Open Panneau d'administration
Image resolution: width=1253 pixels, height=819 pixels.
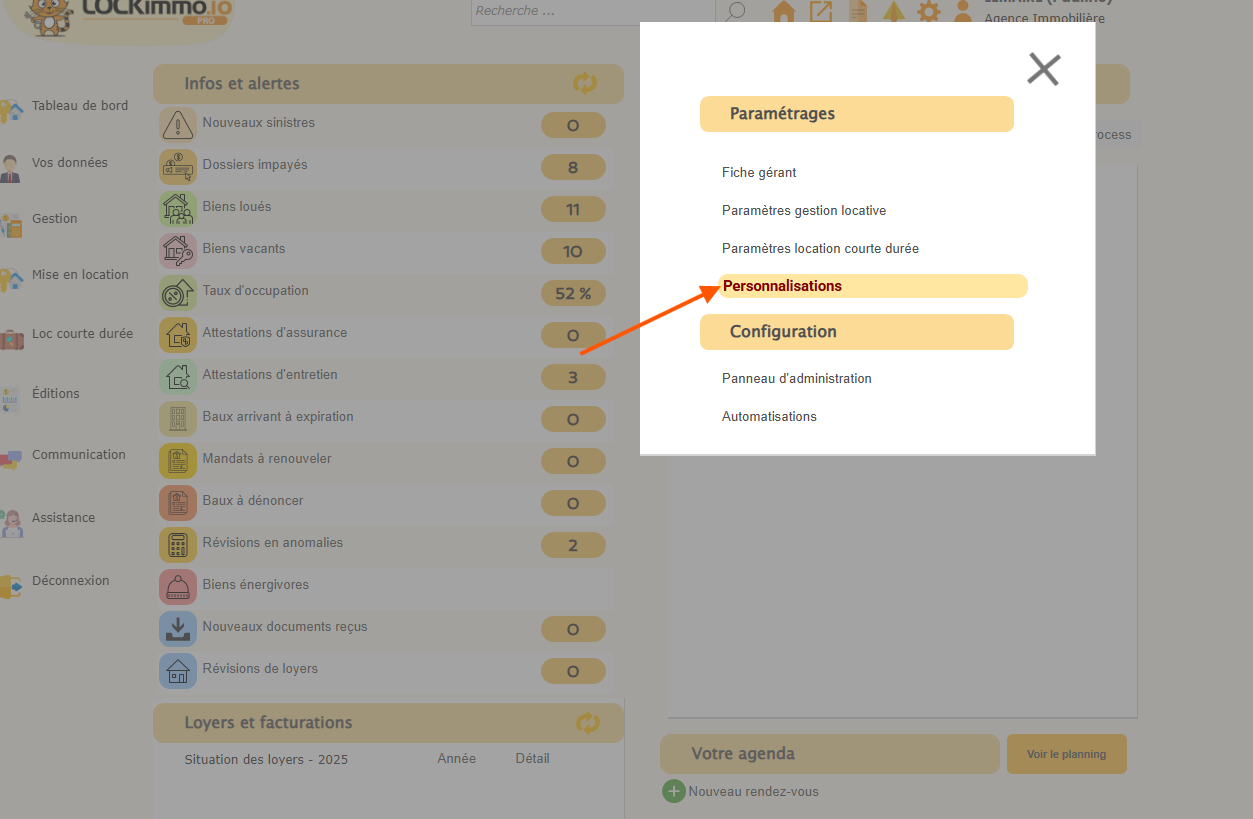pyautogui.click(x=797, y=379)
